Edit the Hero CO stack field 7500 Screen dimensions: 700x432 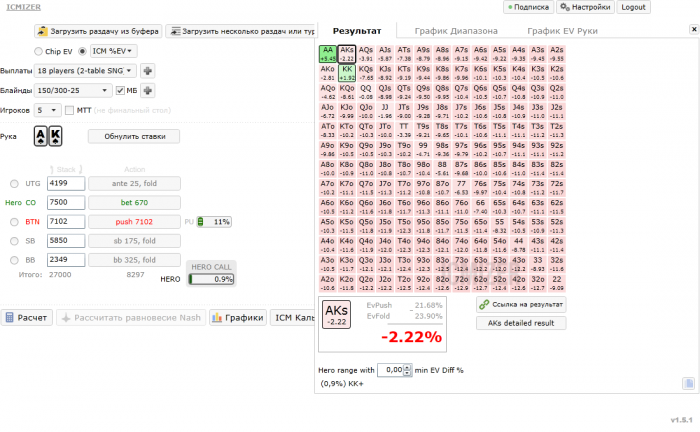[66, 203]
